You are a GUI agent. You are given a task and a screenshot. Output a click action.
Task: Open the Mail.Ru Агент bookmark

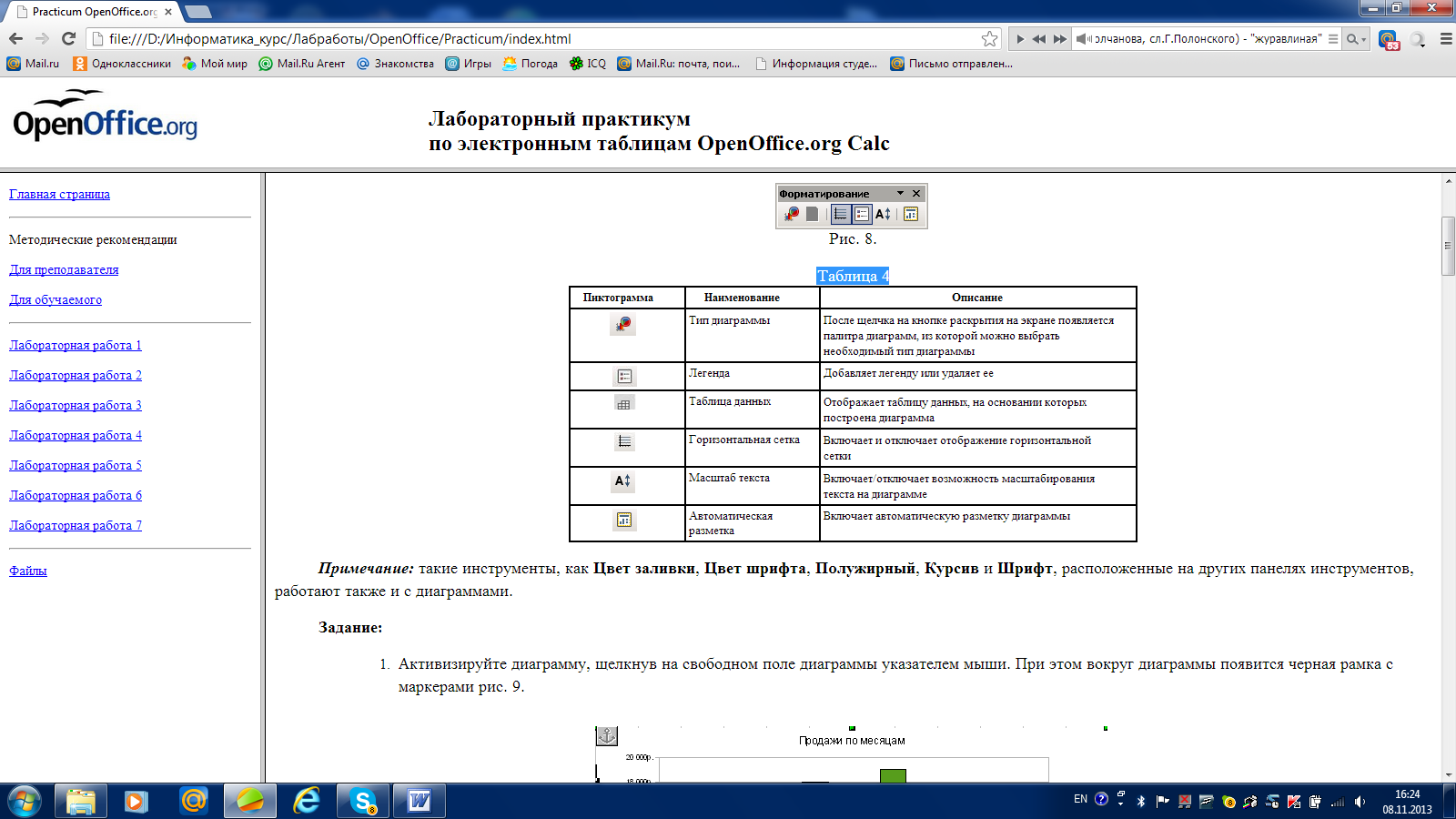point(302,64)
